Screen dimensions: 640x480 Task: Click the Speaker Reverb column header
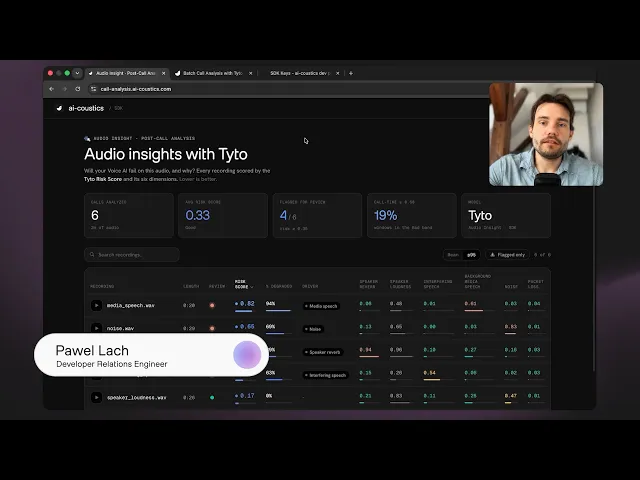tap(369, 284)
